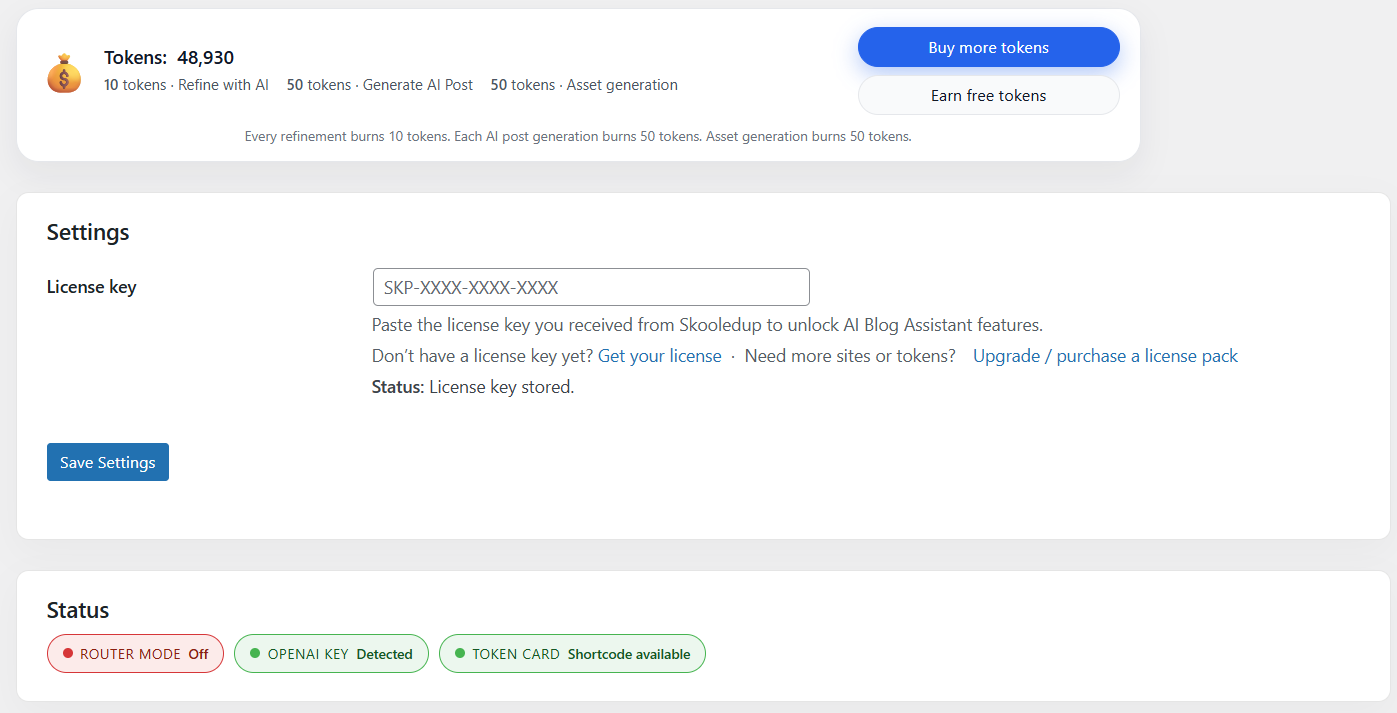Click the License key field label

pos(92,287)
